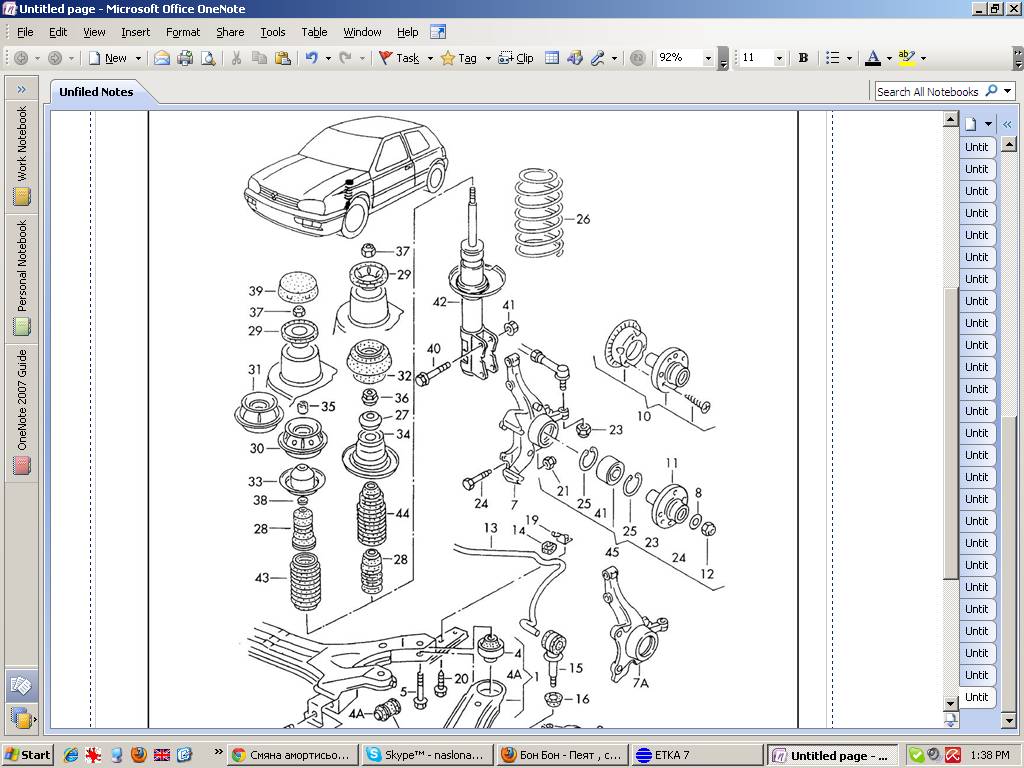
Task: Click the Paste clipboard icon
Action: click(x=282, y=58)
